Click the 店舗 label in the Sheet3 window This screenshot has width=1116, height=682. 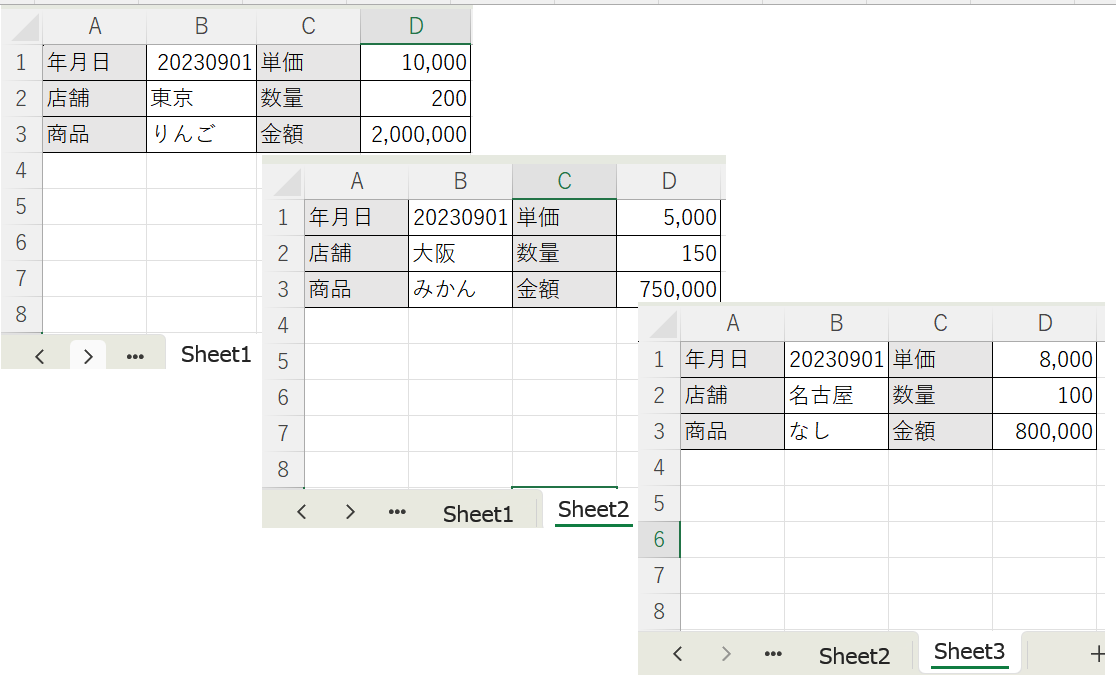point(732,395)
